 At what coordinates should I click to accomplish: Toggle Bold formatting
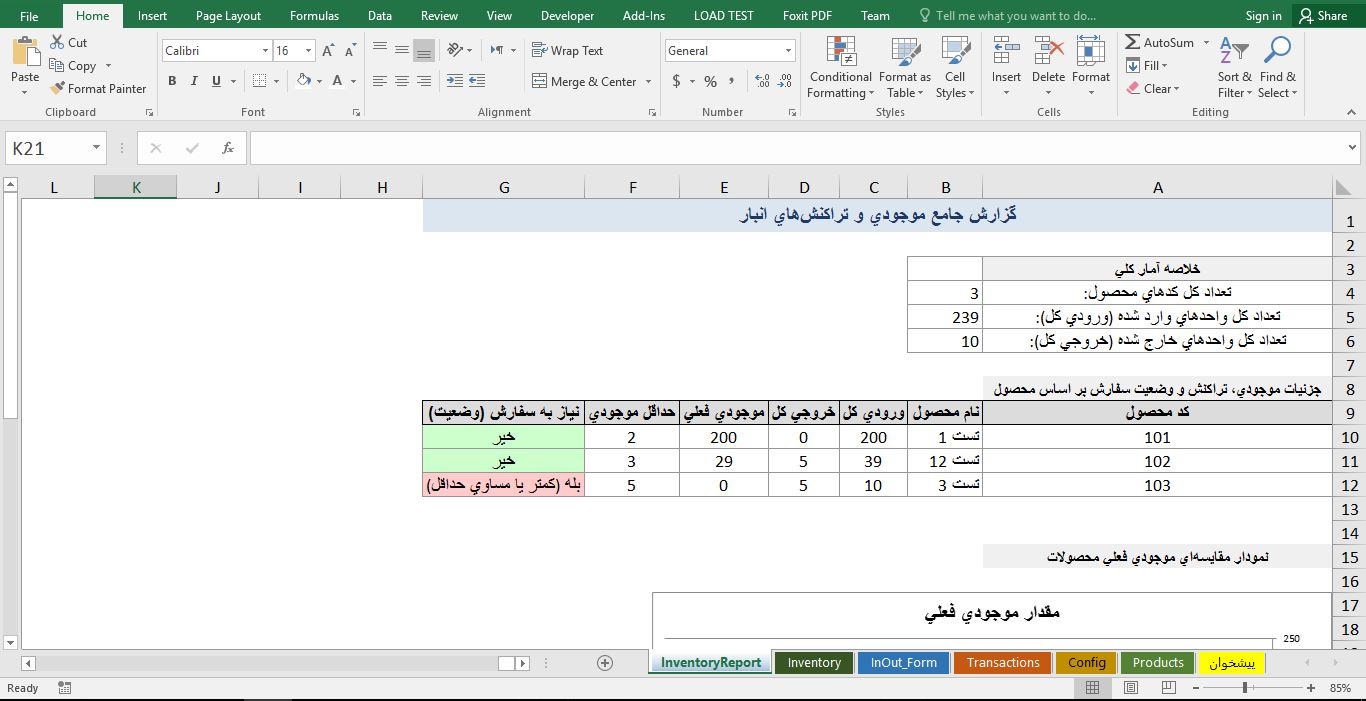tap(171, 80)
